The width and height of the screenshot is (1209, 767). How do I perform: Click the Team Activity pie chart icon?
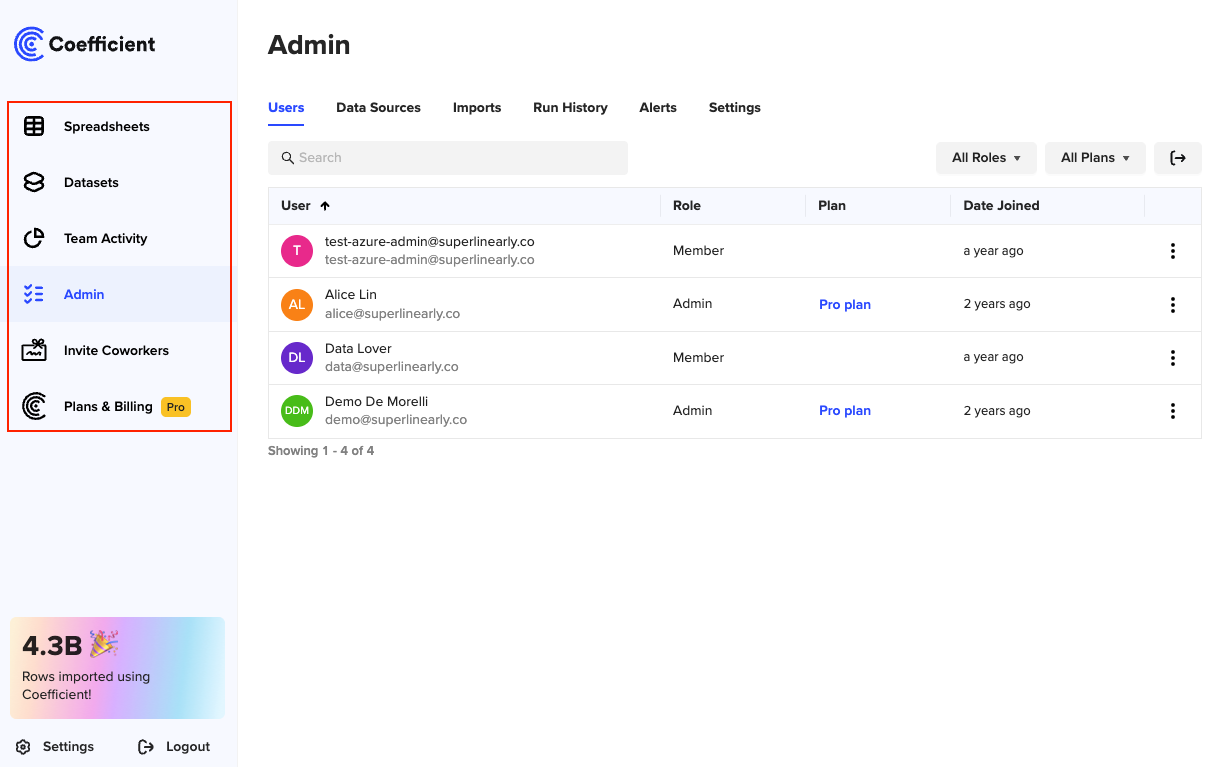[34, 238]
